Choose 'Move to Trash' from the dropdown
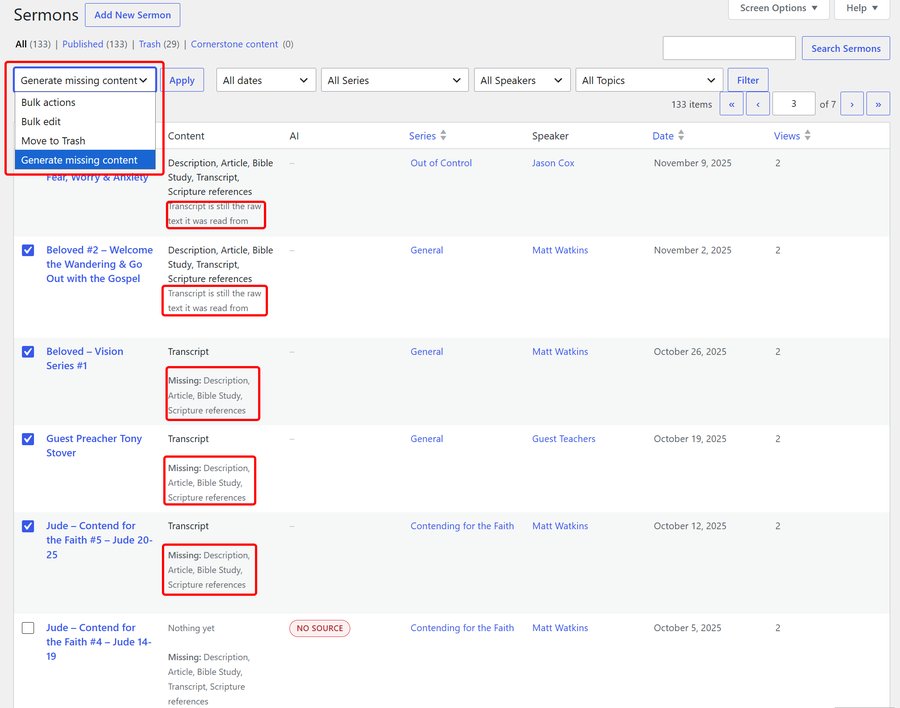The width and height of the screenshot is (900, 708). point(85,141)
